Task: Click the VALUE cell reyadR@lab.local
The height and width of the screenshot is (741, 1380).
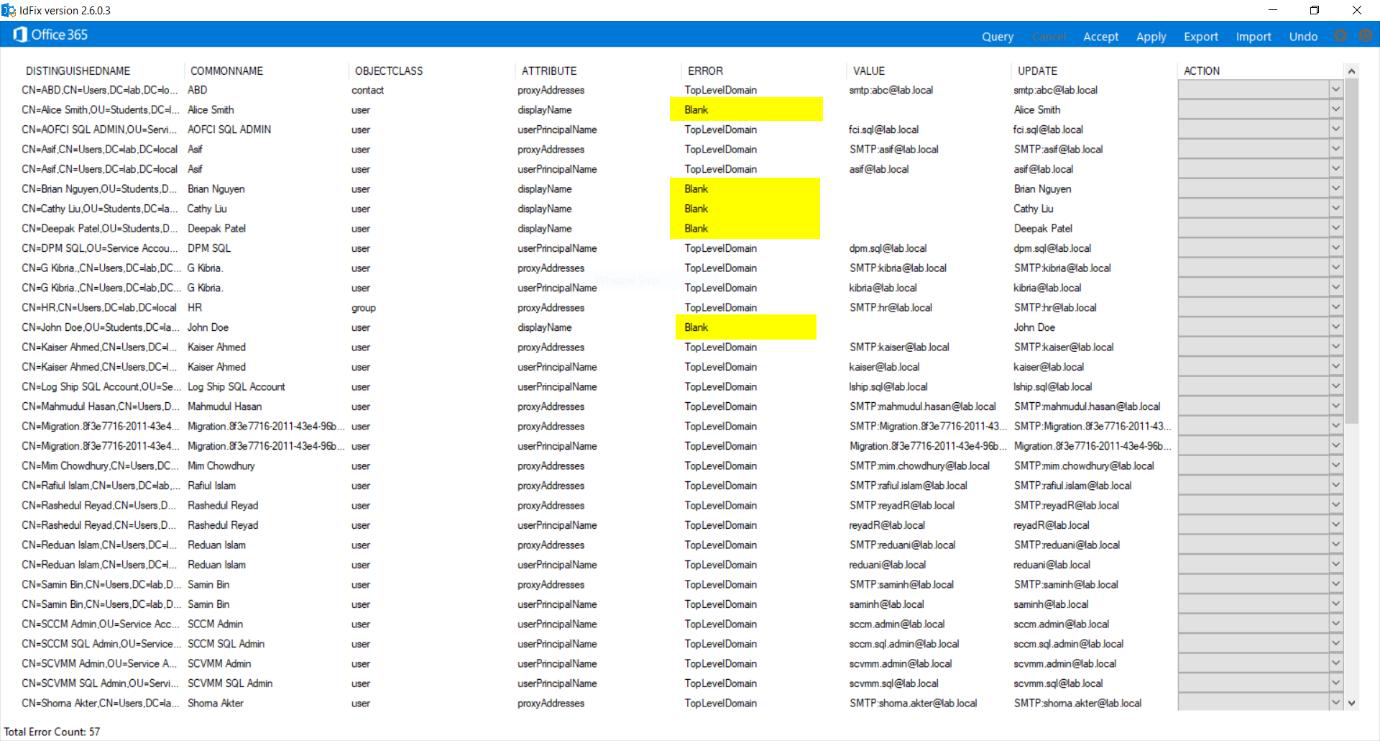Action: click(x=888, y=525)
